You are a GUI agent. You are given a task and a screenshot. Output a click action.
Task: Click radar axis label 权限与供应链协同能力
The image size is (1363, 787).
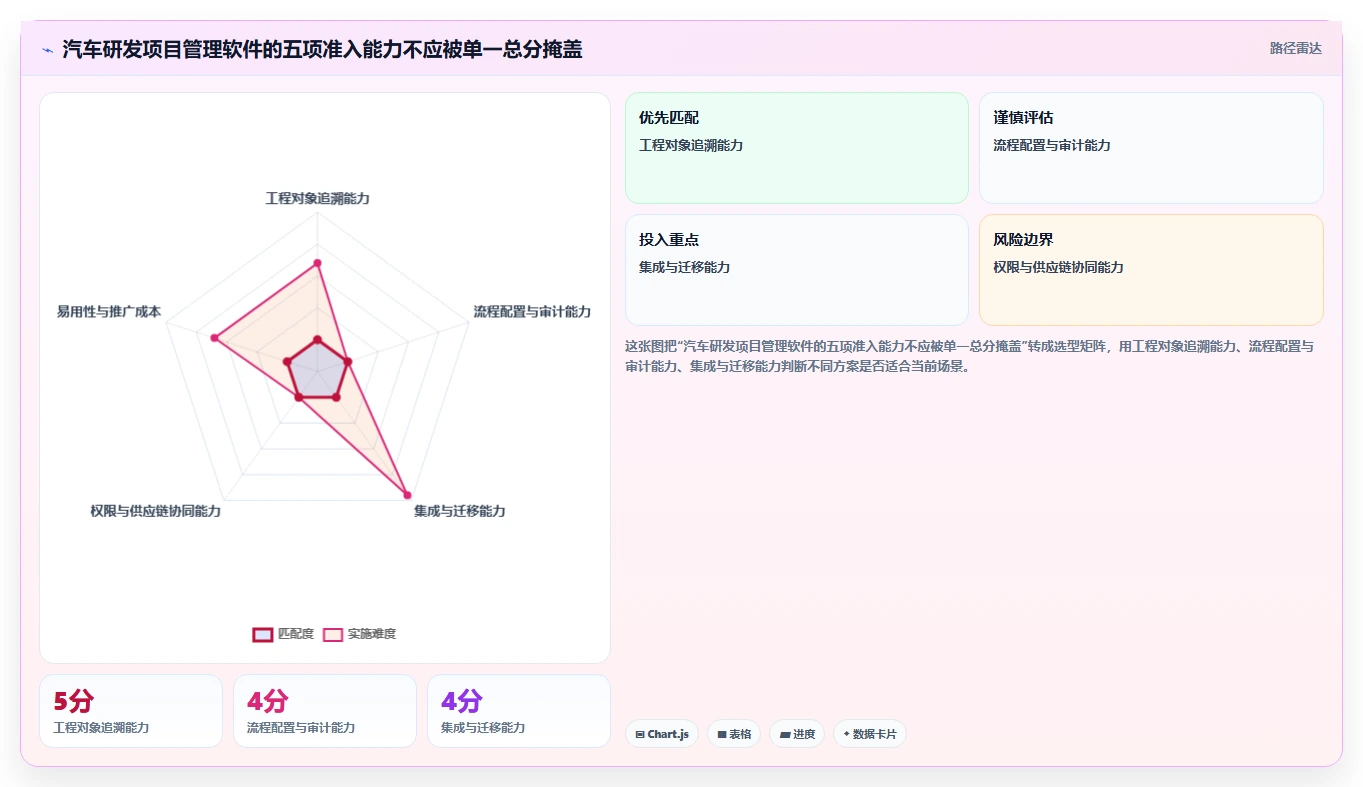coord(155,511)
